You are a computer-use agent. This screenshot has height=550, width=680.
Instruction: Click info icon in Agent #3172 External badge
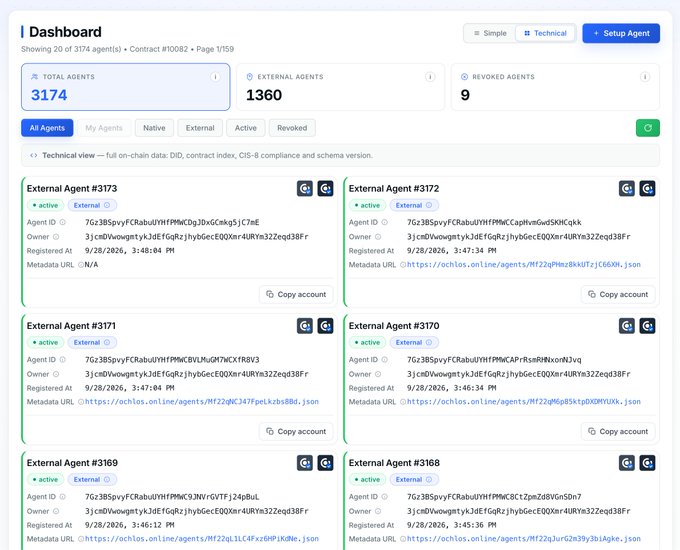pos(429,205)
